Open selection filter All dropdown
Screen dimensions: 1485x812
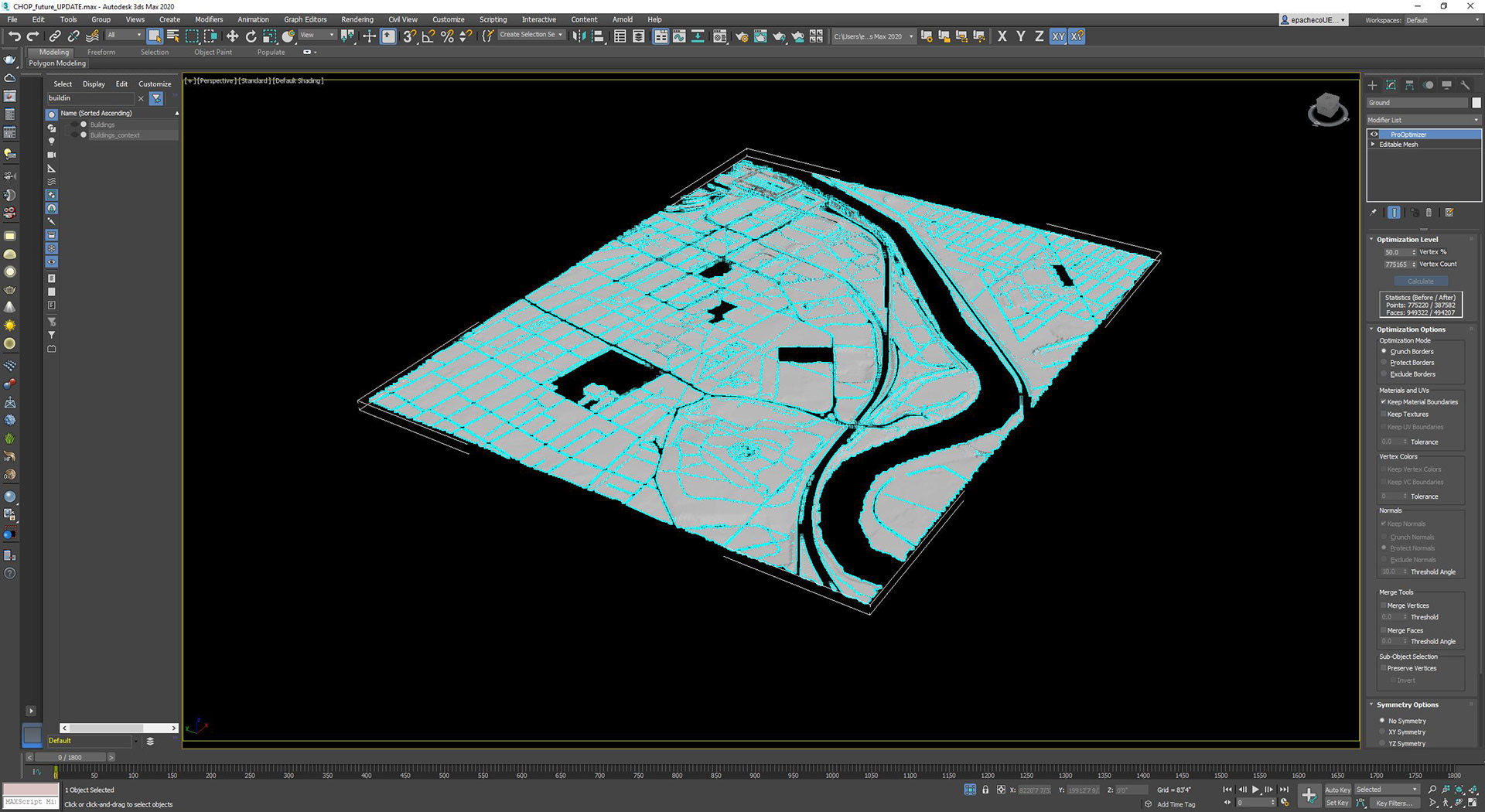125,35
